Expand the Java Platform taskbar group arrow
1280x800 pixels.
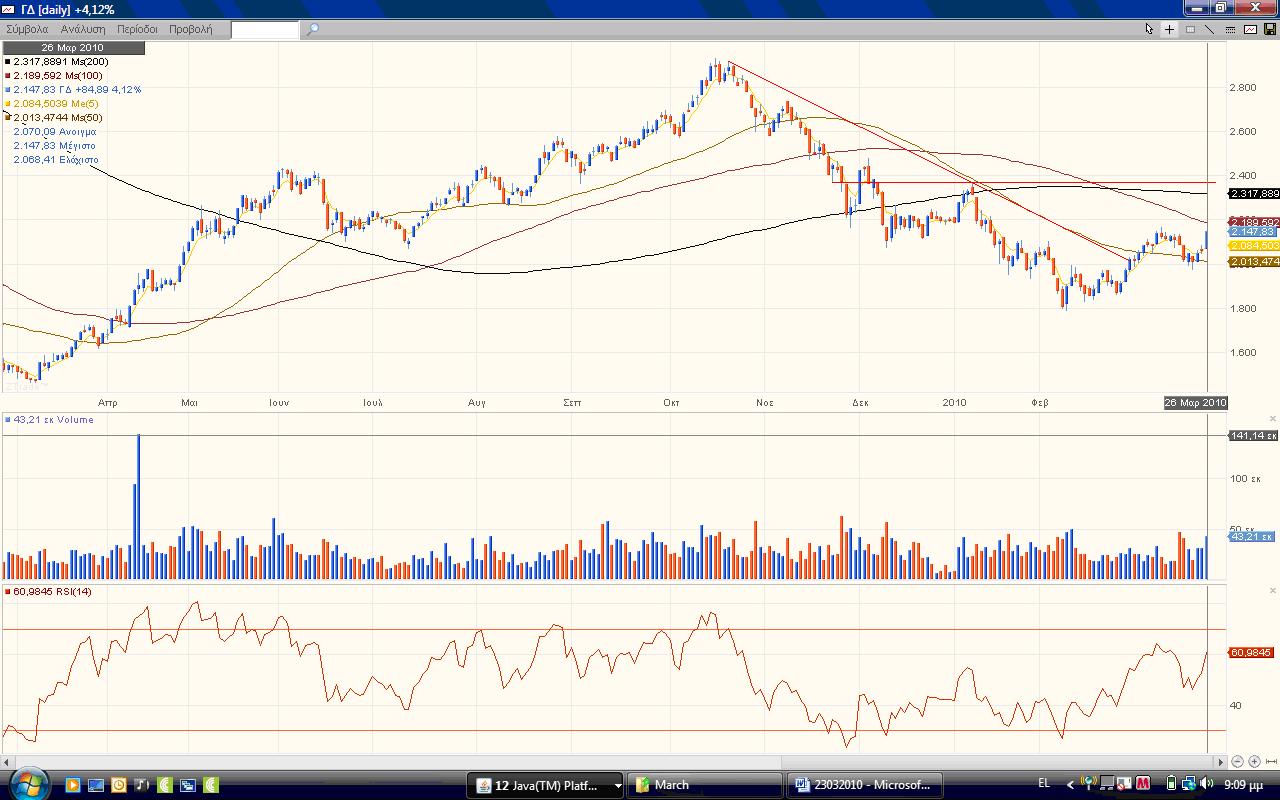[617, 785]
